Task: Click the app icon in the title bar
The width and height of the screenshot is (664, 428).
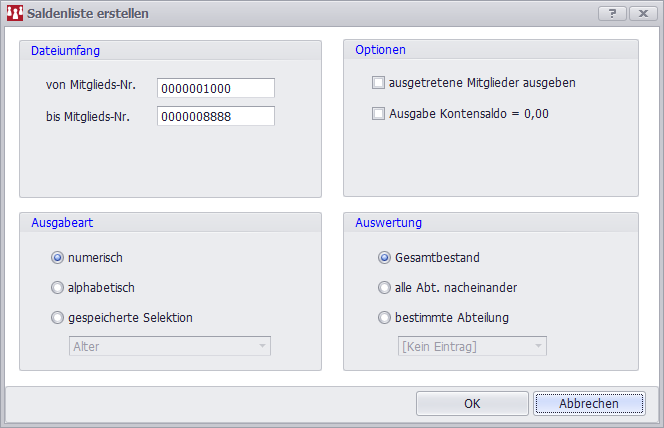Action: click(15, 14)
